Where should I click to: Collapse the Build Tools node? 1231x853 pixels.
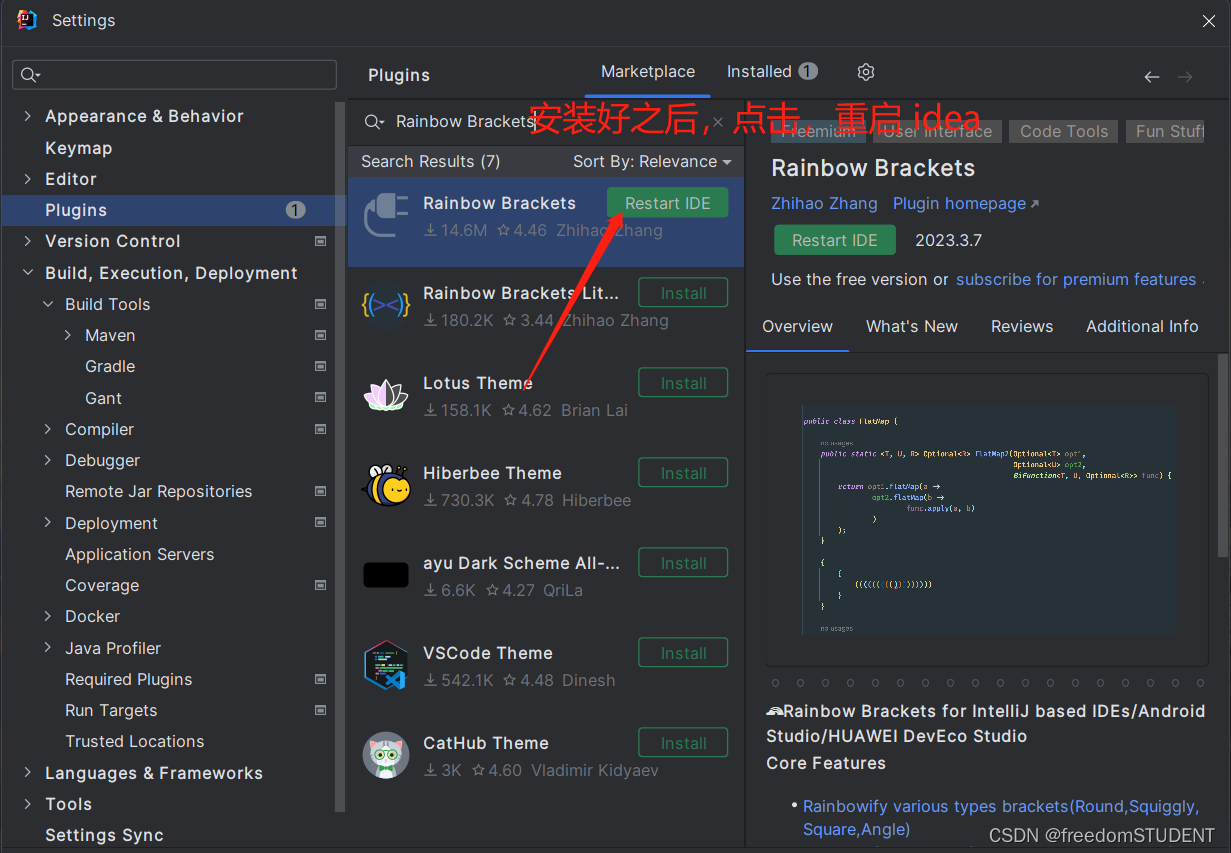coord(48,304)
